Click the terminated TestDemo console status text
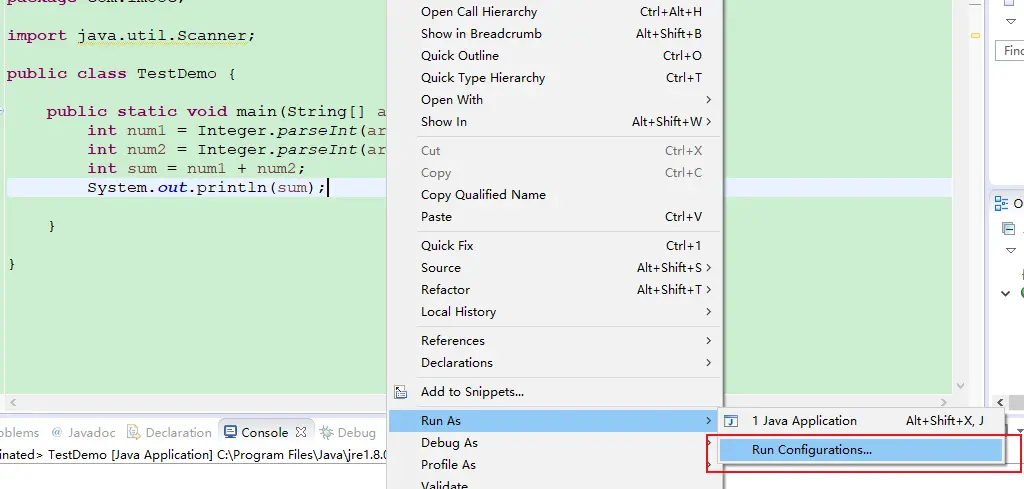The width and height of the screenshot is (1024, 489). [194, 455]
